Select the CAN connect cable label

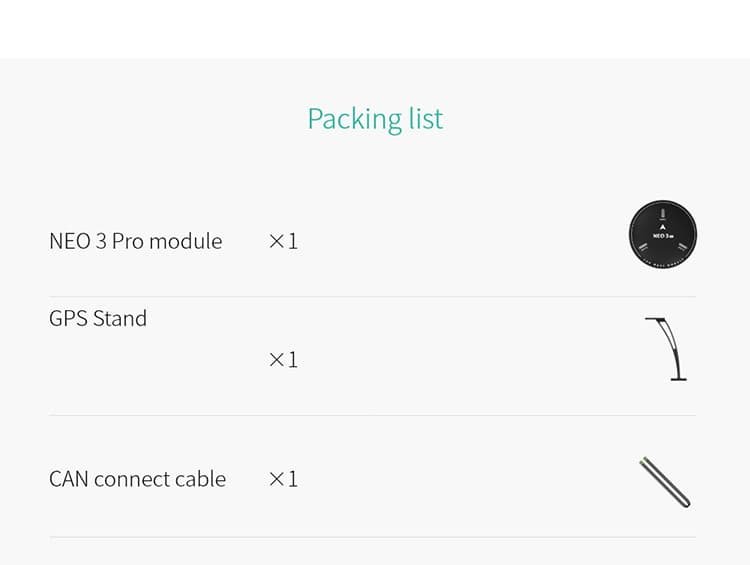[x=137, y=479]
